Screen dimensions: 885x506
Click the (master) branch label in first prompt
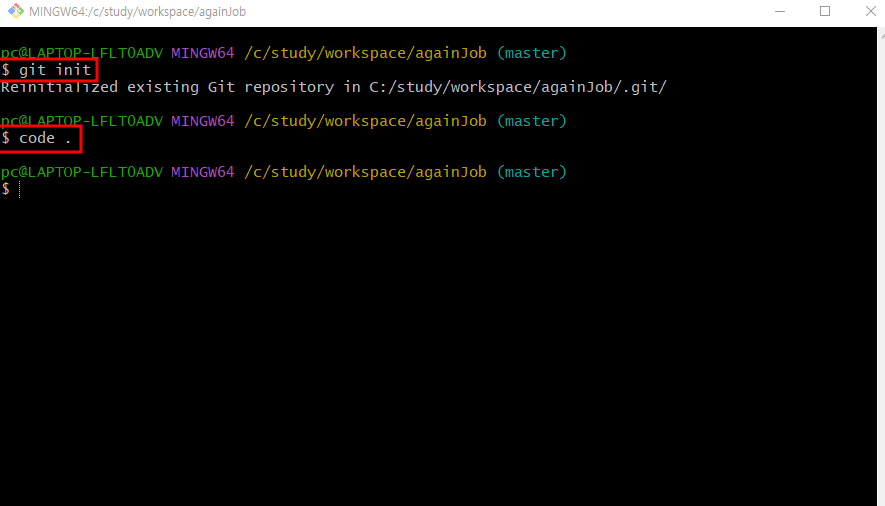pyautogui.click(x=532, y=53)
